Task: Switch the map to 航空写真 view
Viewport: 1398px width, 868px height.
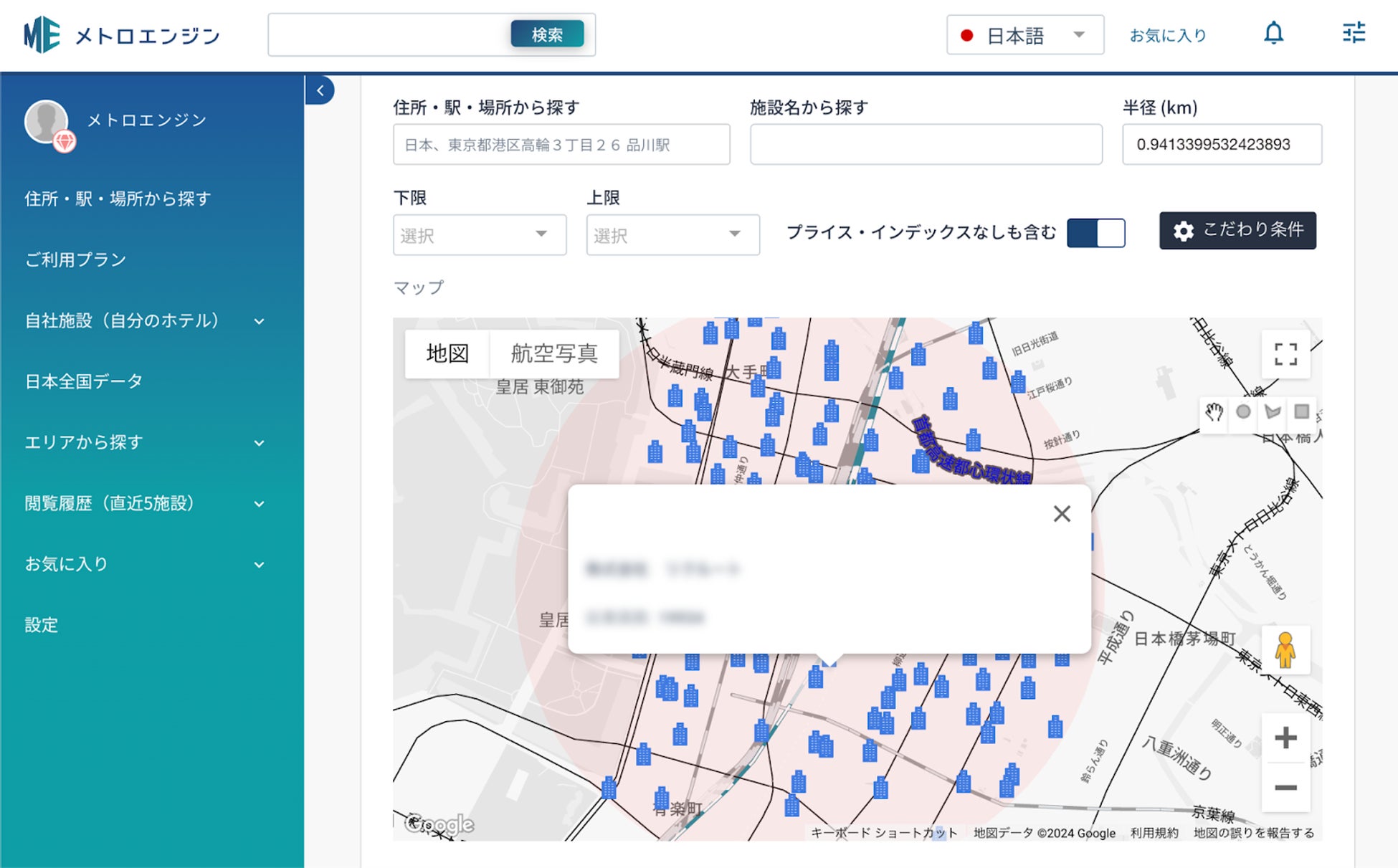Action: (x=554, y=353)
